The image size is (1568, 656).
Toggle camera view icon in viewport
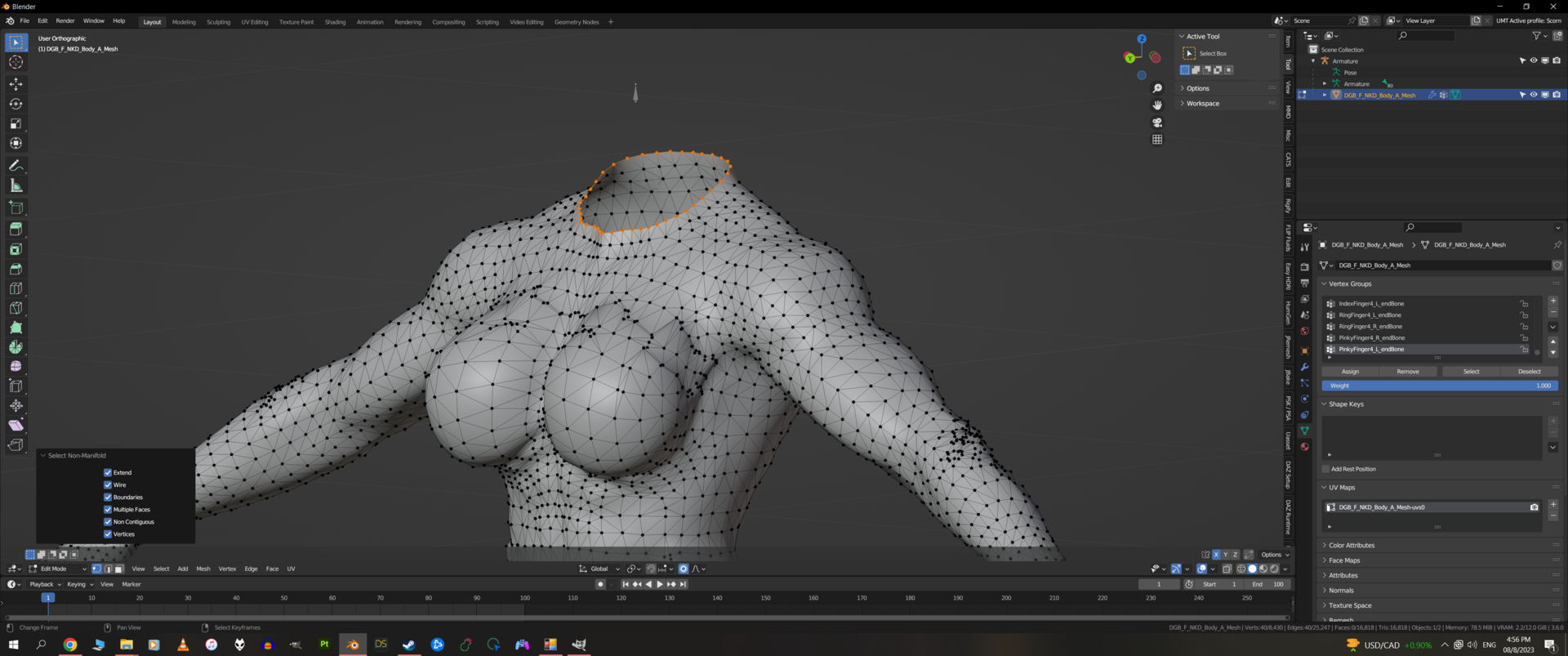[1157, 123]
